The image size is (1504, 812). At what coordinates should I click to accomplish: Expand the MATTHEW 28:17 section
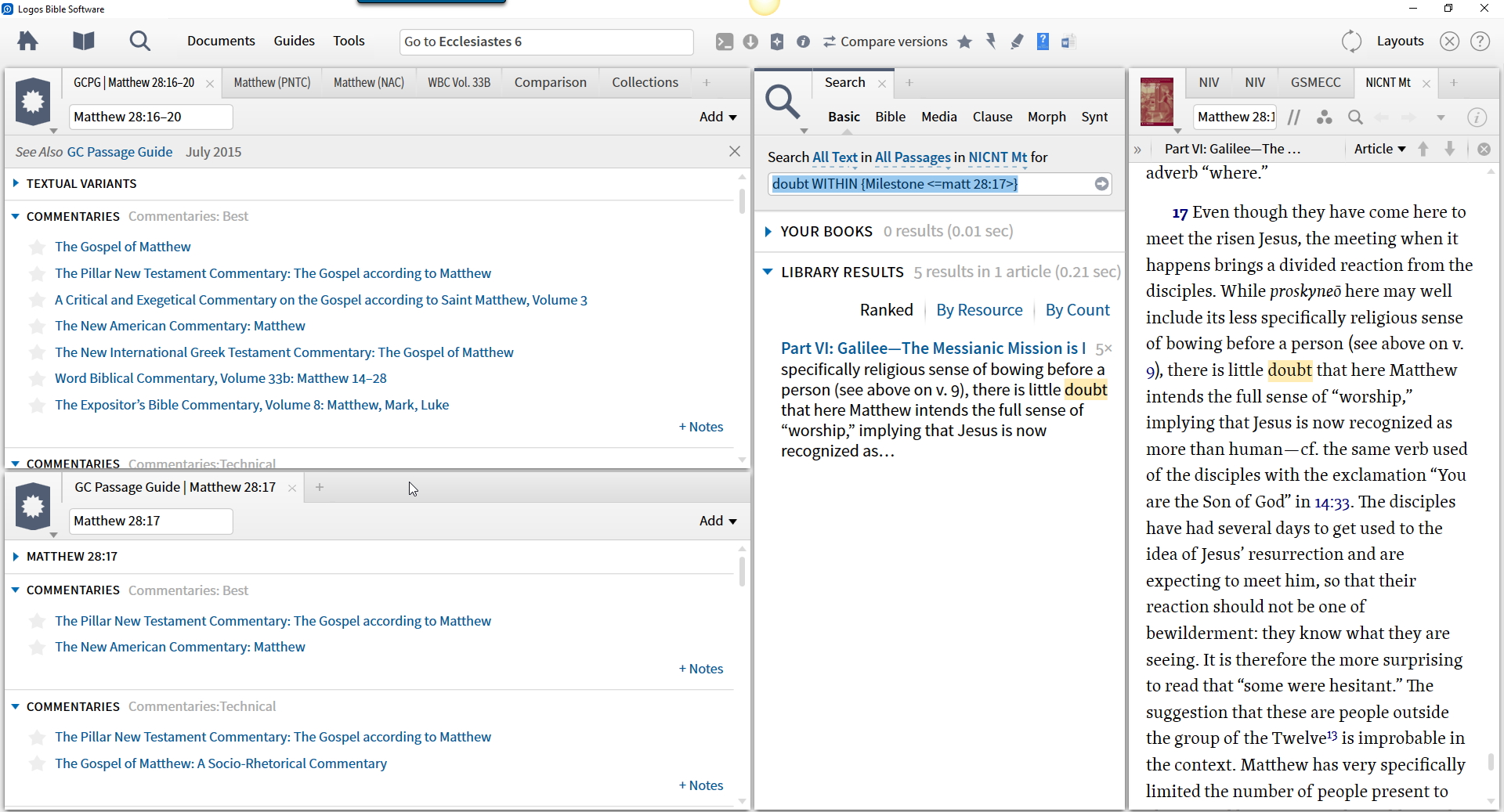pos(16,557)
